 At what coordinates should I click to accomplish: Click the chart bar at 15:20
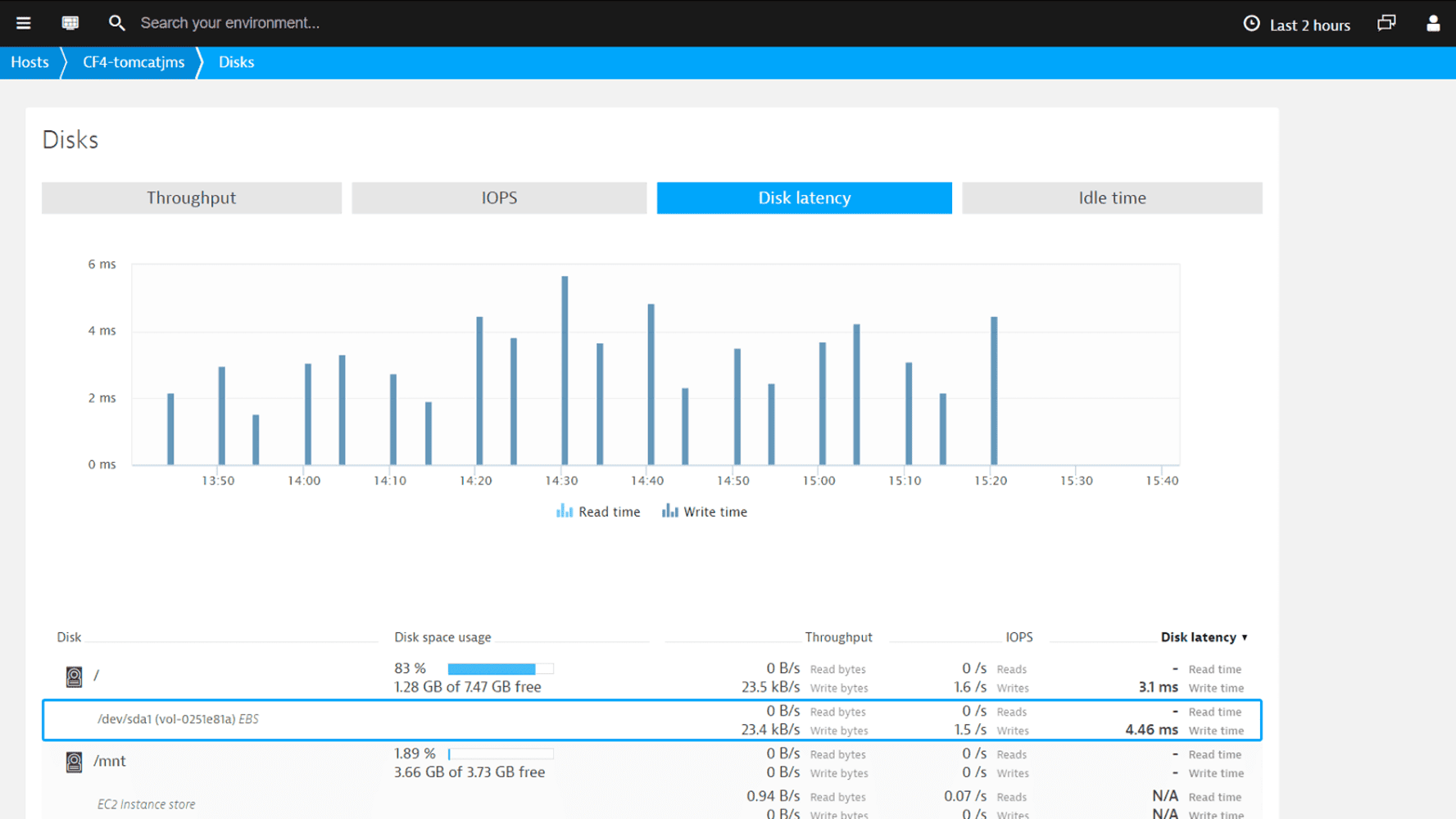pyautogui.click(x=994, y=391)
